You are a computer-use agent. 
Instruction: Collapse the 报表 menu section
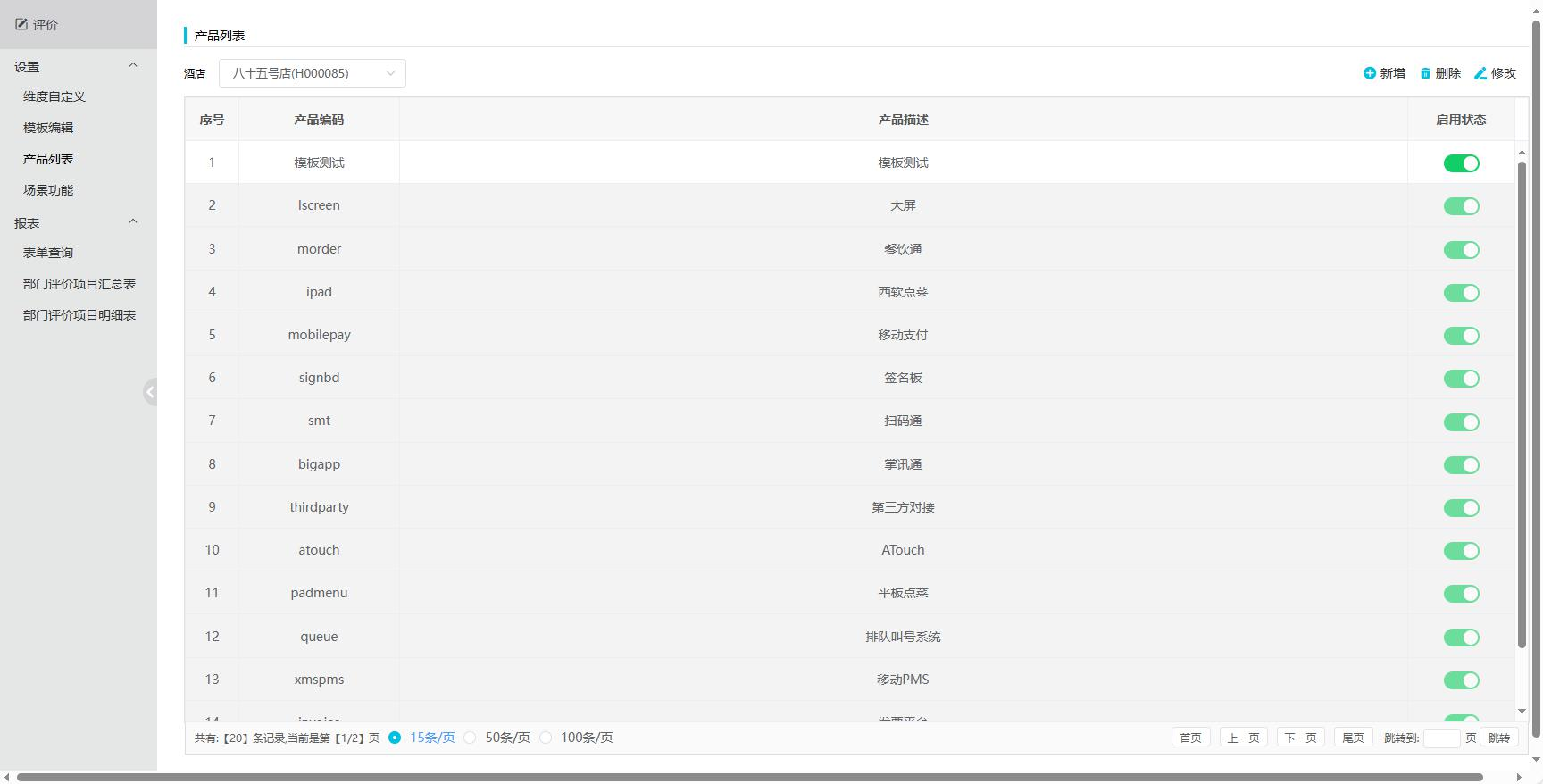click(x=133, y=221)
